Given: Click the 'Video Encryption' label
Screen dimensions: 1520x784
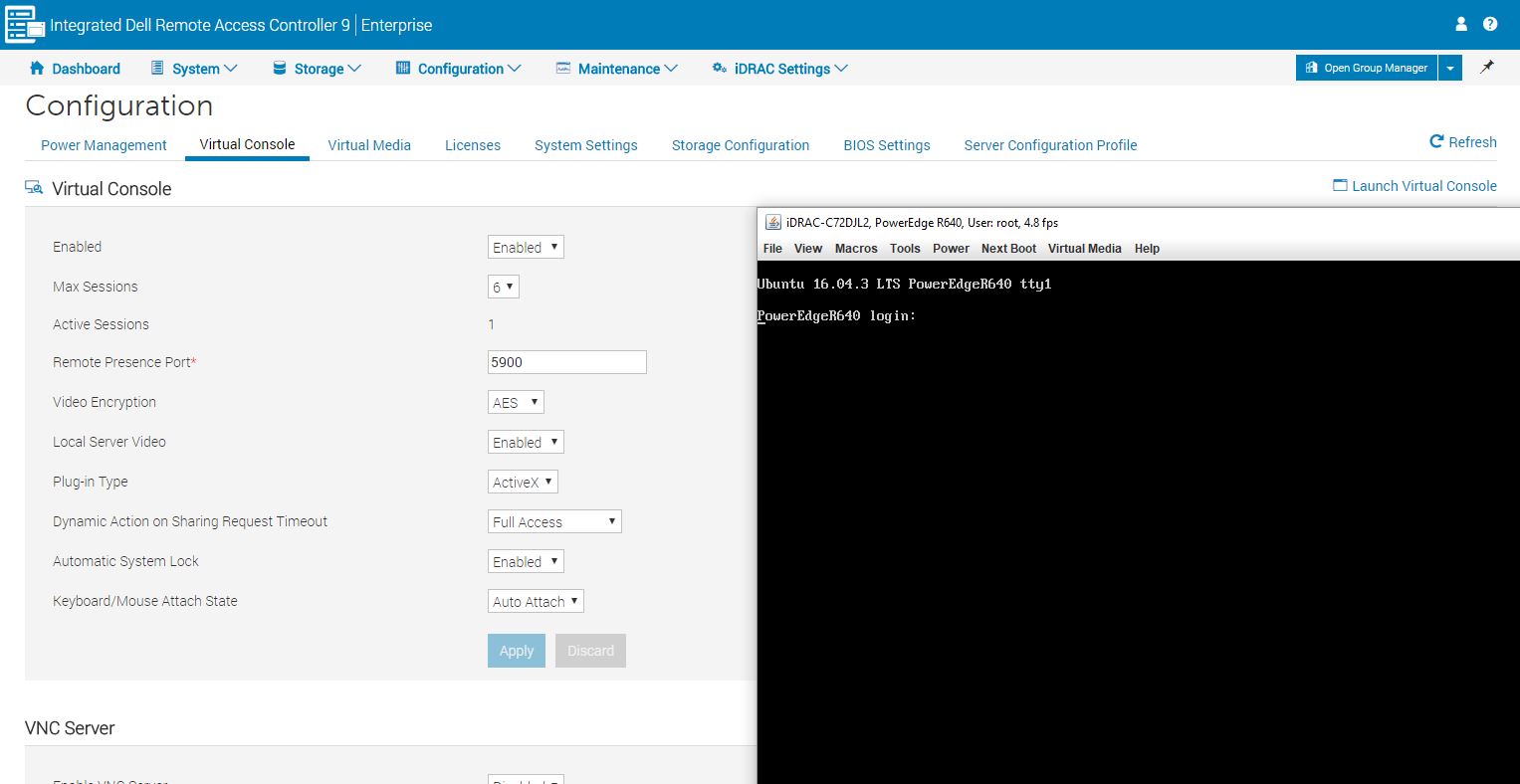Looking at the screenshot, I should [x=105, y=402].
